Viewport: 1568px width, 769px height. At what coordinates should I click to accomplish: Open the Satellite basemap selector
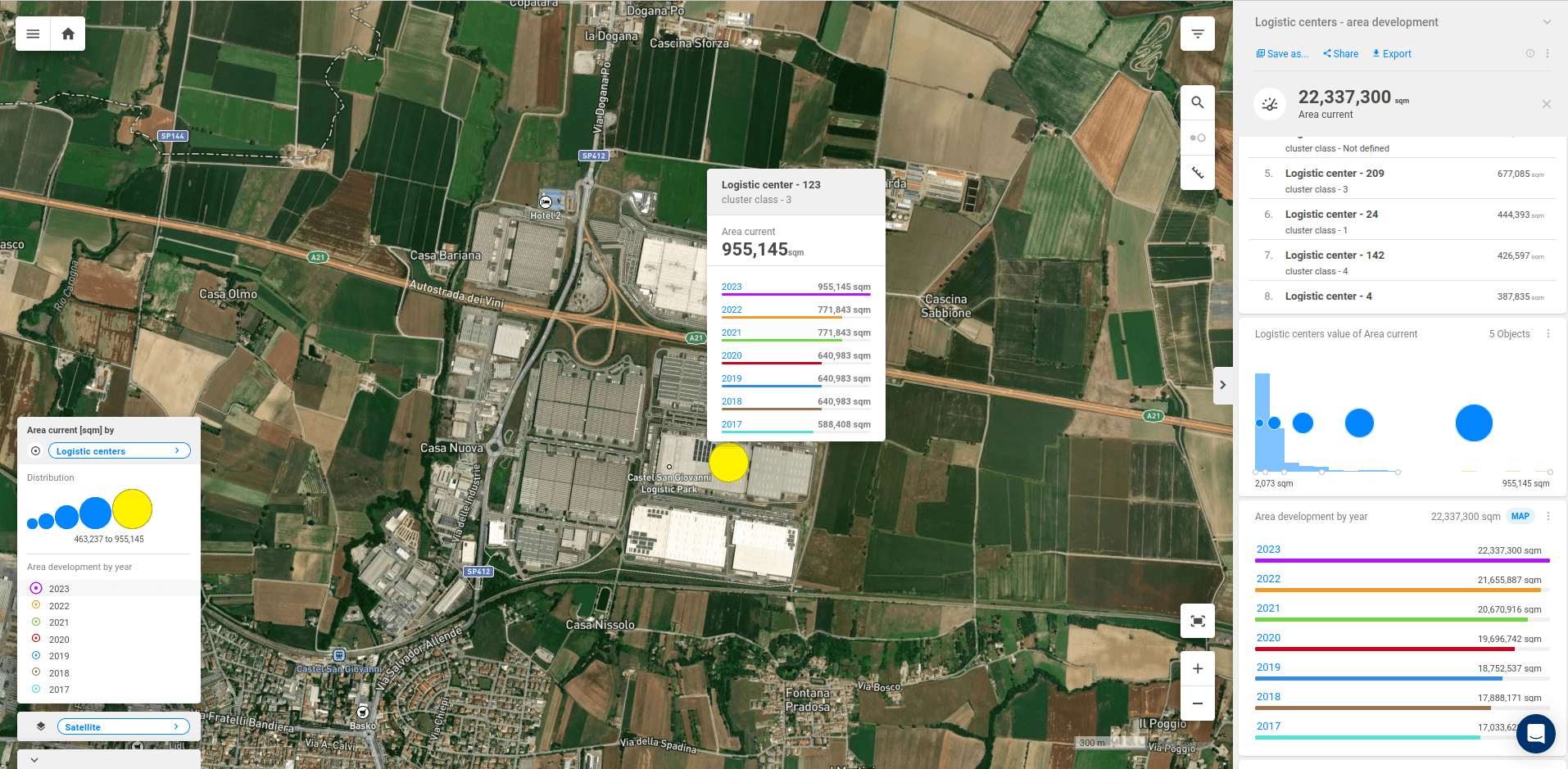(123, 726)
